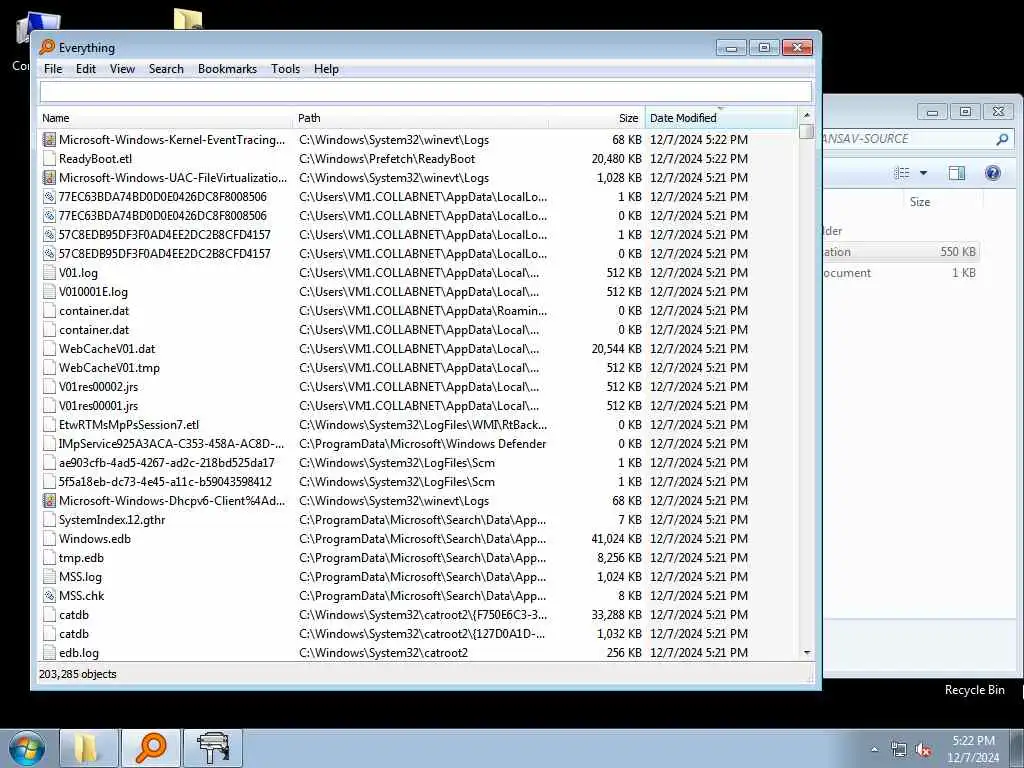This screenshot has height=768, width=1024.
Task: Click the tmp.edb file icon
Action: tap(49, 558)
